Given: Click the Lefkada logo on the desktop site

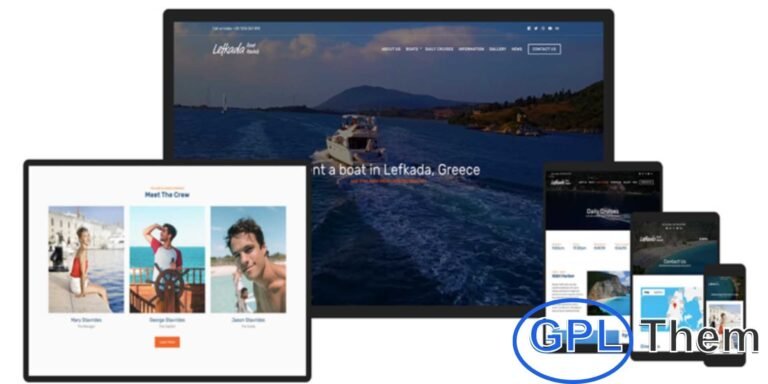Looking at the screenshot, I should pos(236,49).
